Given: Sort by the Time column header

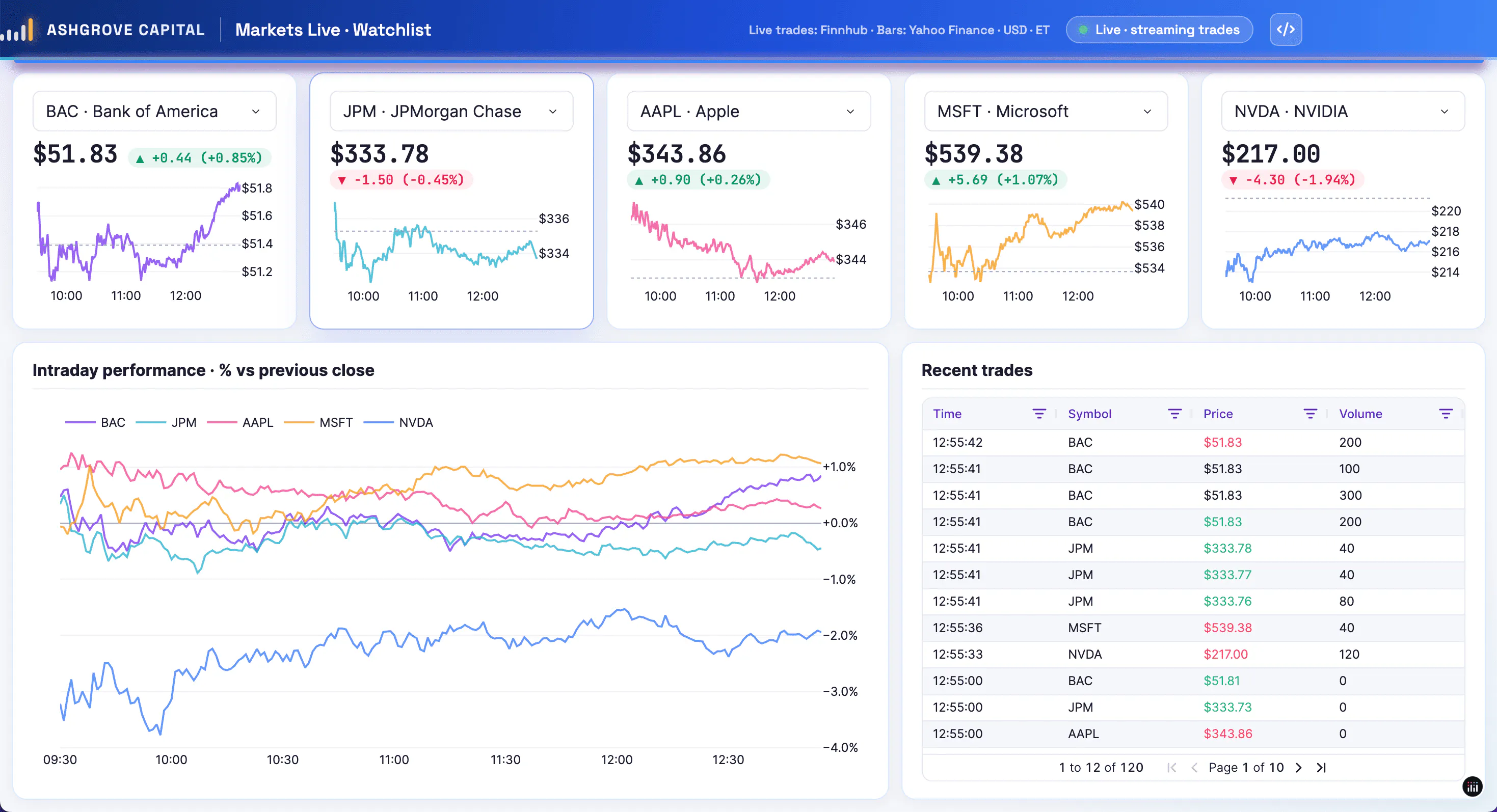Looking at the screenshot, I should (x=947, y=414).
